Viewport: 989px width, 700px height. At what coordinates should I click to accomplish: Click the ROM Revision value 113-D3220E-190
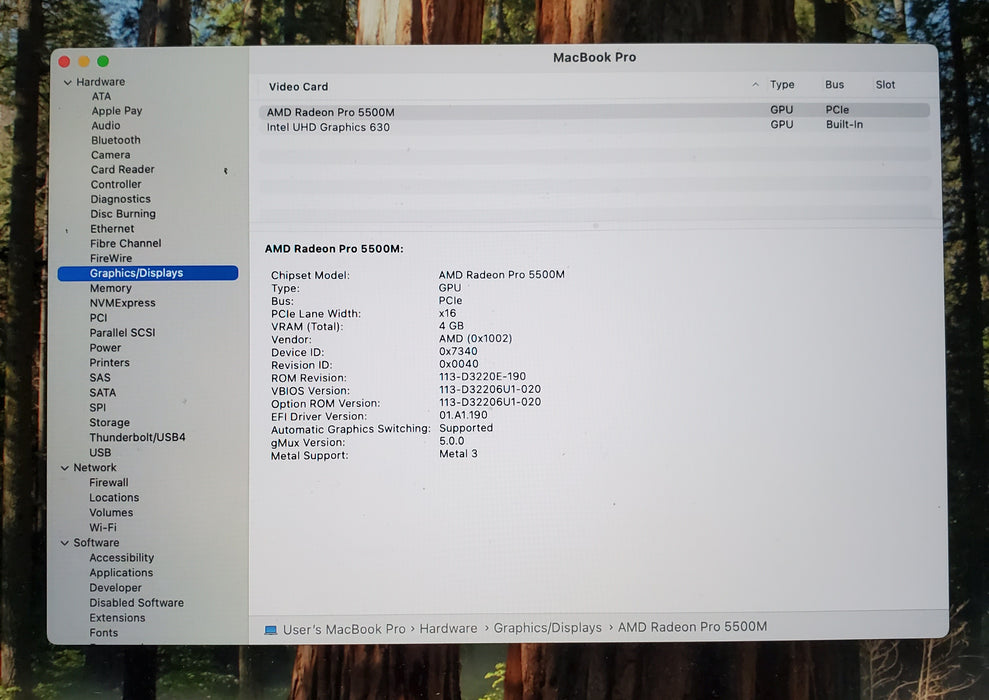click(x=483, y=376)
